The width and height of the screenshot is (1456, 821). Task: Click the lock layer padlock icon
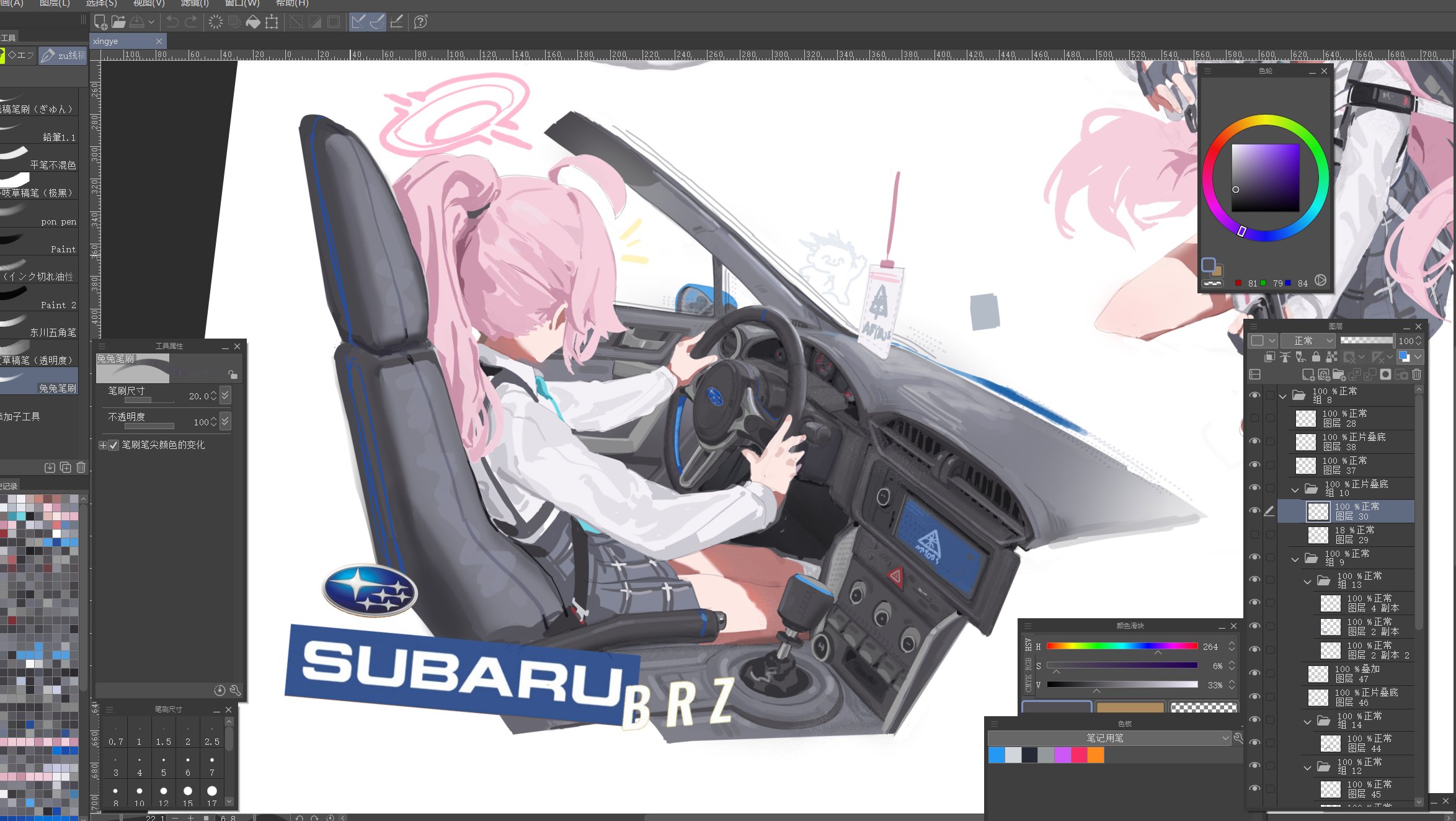pyautogui.click(x=1316, y=357)
